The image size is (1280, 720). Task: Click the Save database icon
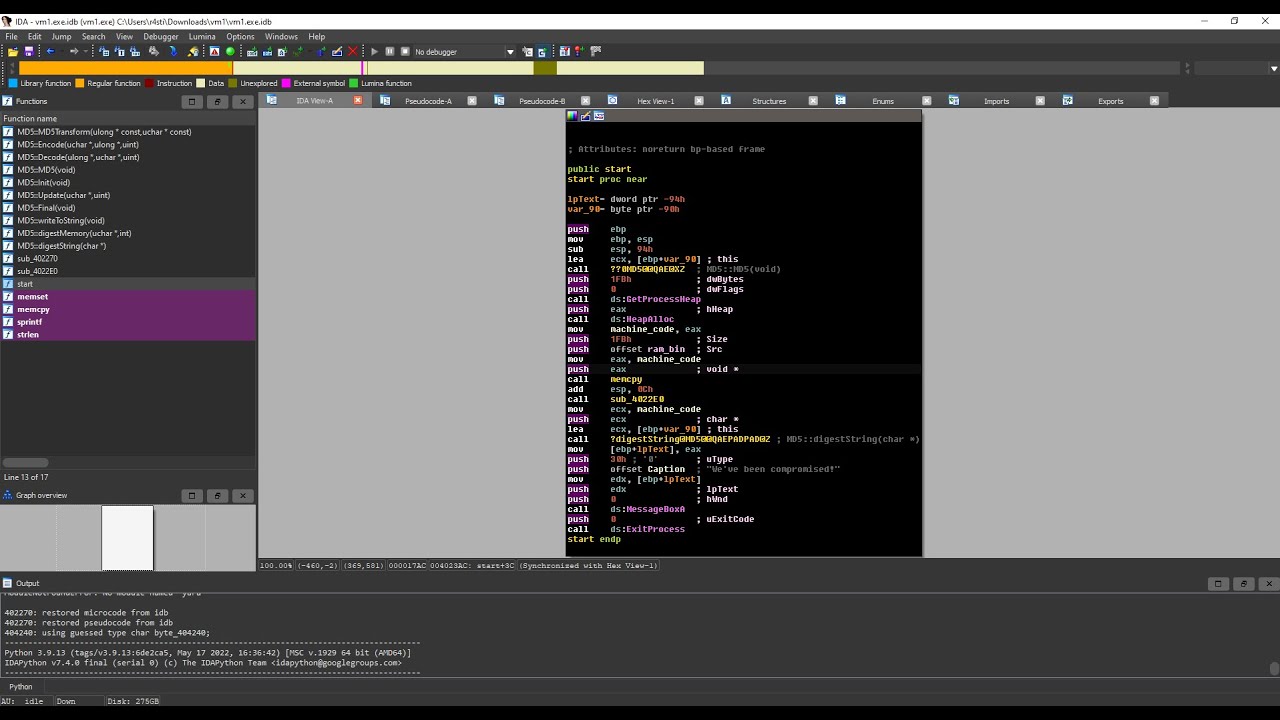(29, 51)
